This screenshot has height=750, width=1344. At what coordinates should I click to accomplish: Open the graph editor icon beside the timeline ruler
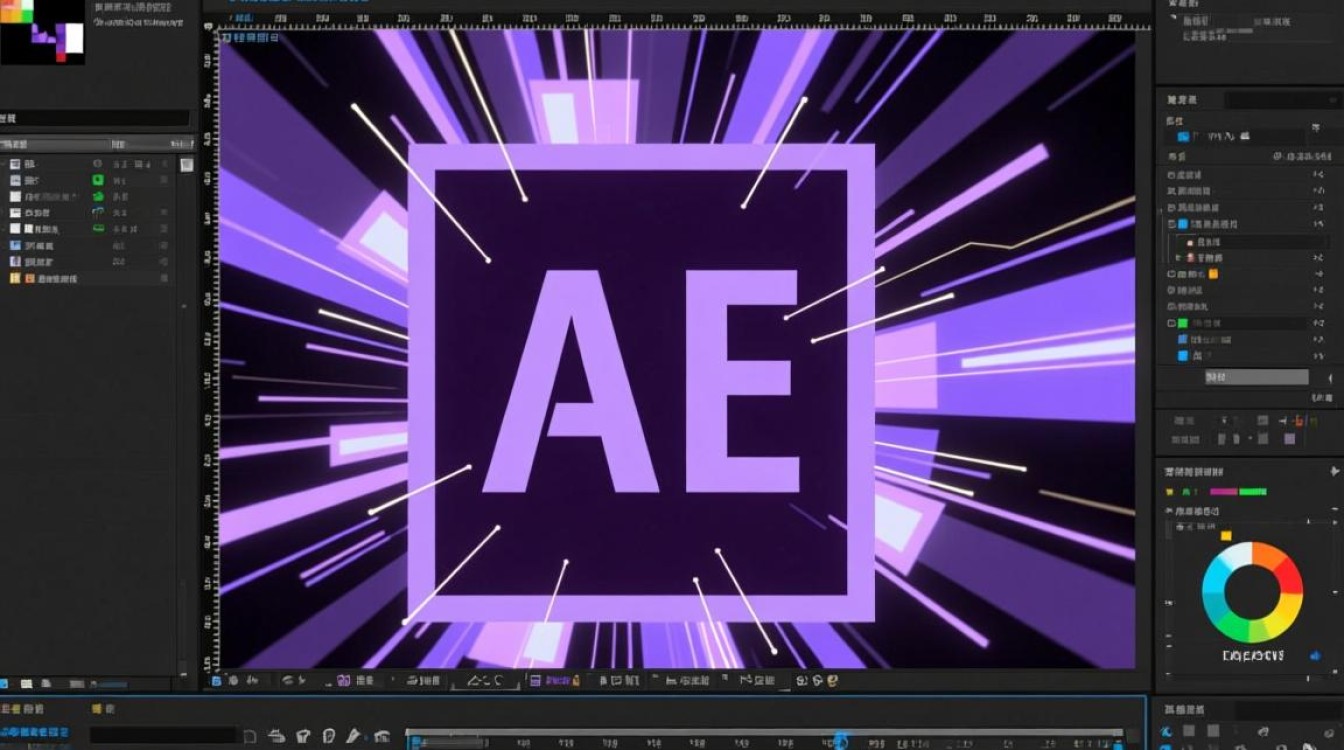(381, 737)
